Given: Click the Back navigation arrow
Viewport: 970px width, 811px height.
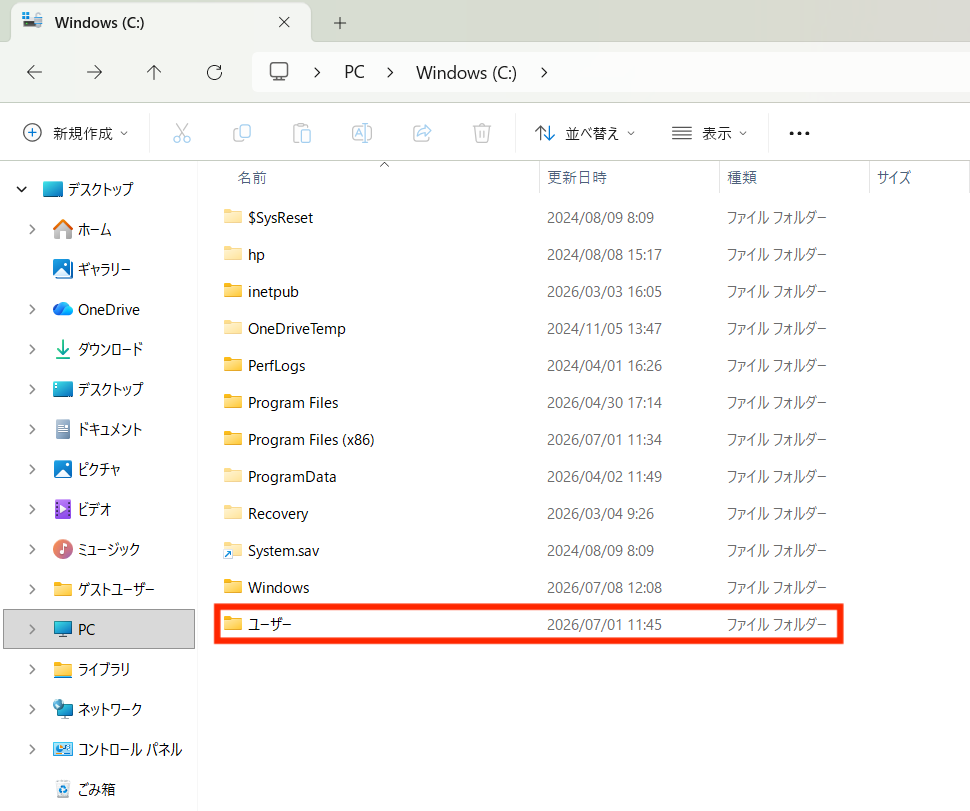Looking at the screenshot, I should point(35,72).
